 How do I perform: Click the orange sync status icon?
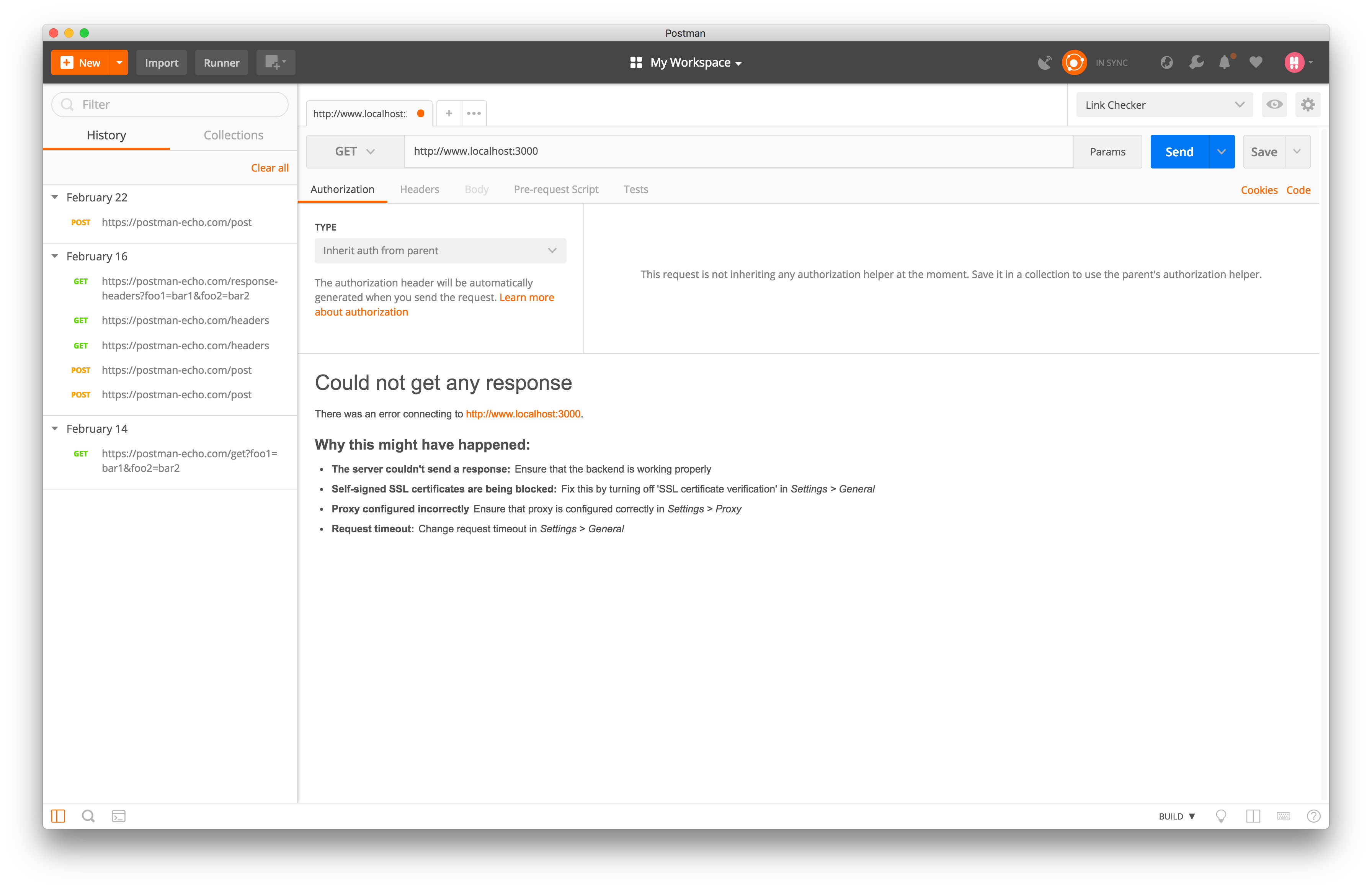(1074, 62)
